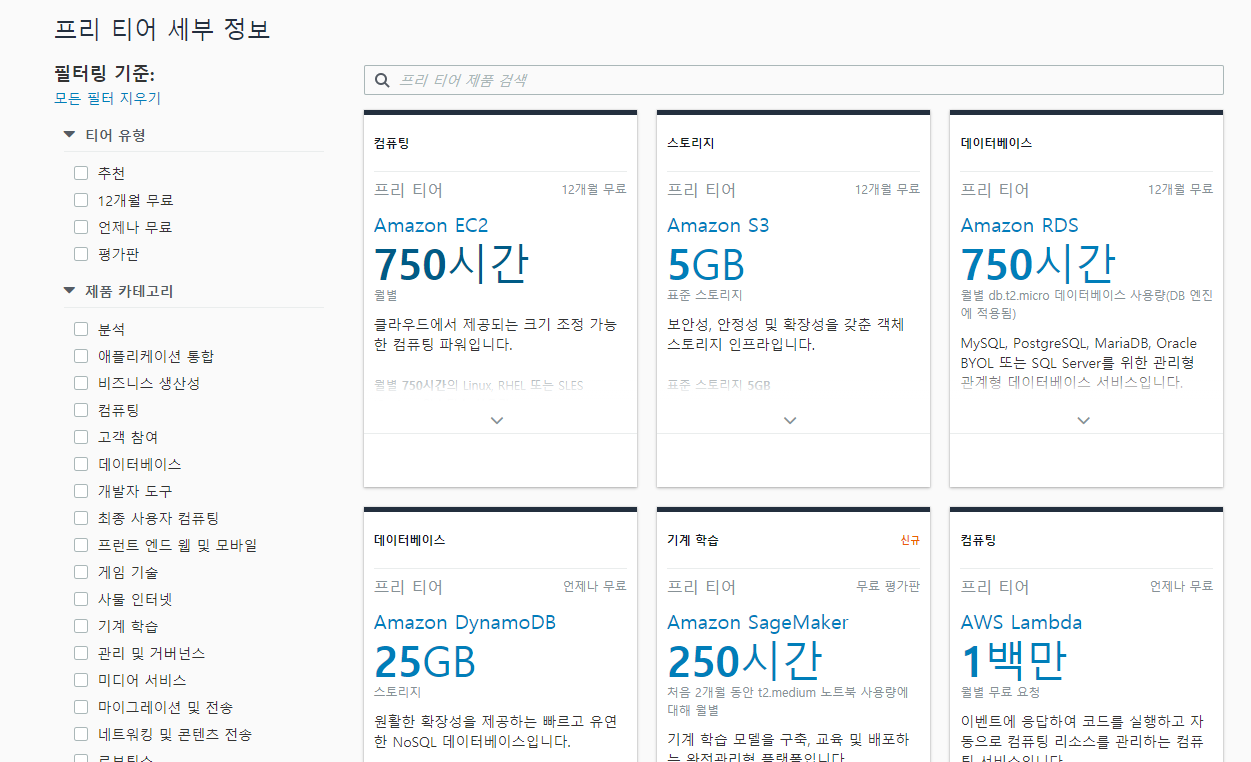This screenshot has width=1251, height=762.
Task: Click the 750시간 figure on EC2 card
Action: (x=451, y=265)
